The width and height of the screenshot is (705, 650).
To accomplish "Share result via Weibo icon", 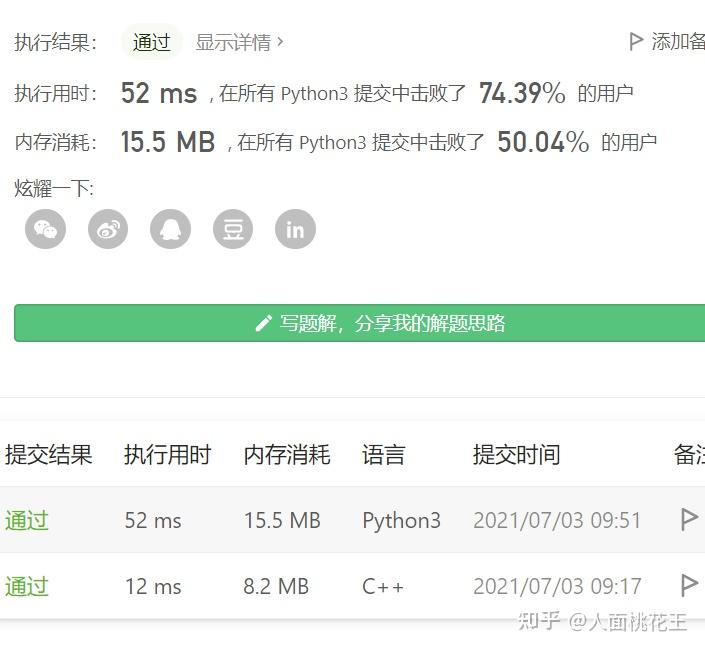I will (108, 229).
